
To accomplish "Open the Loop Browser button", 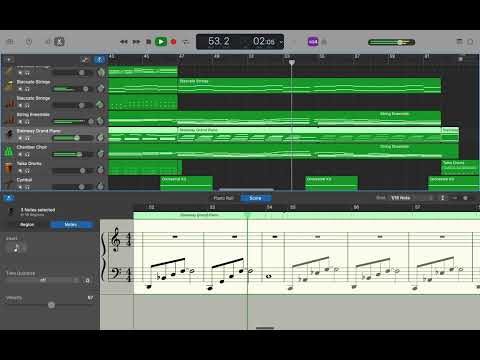I will [470, 42].
